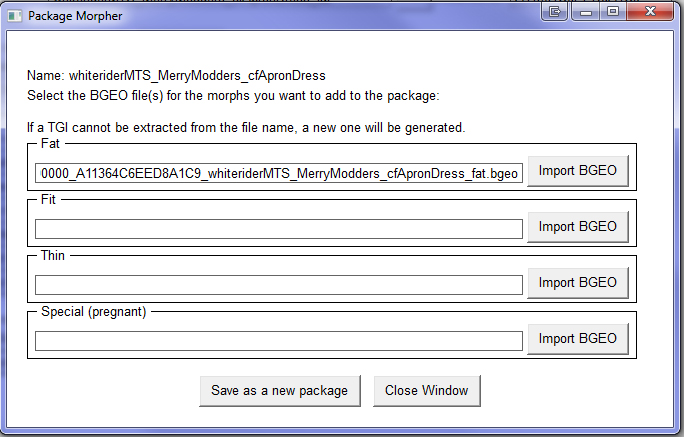
Task: Close the window using the red X button
Action: pyautogui.click(x=651, y=11)
